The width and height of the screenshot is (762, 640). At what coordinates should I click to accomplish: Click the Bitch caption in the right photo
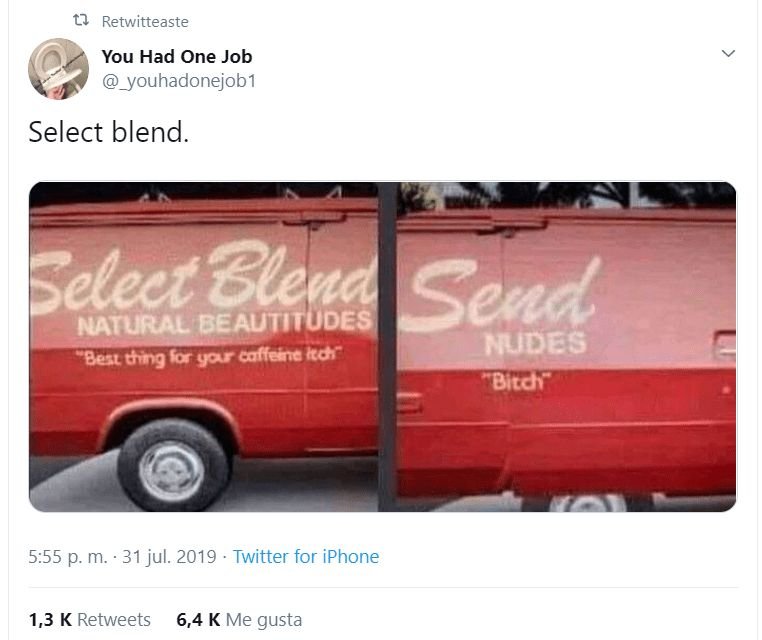coord(517,381)
